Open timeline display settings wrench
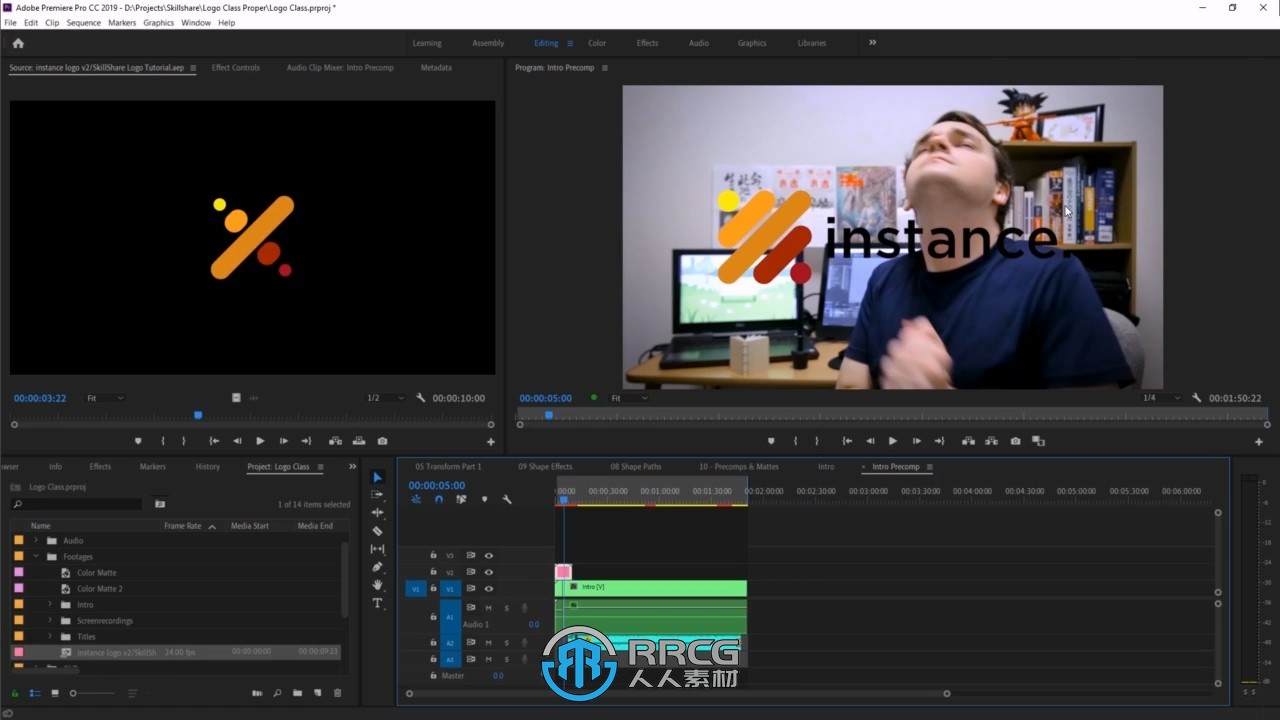The image size is (1280, 720). [507, 499]
